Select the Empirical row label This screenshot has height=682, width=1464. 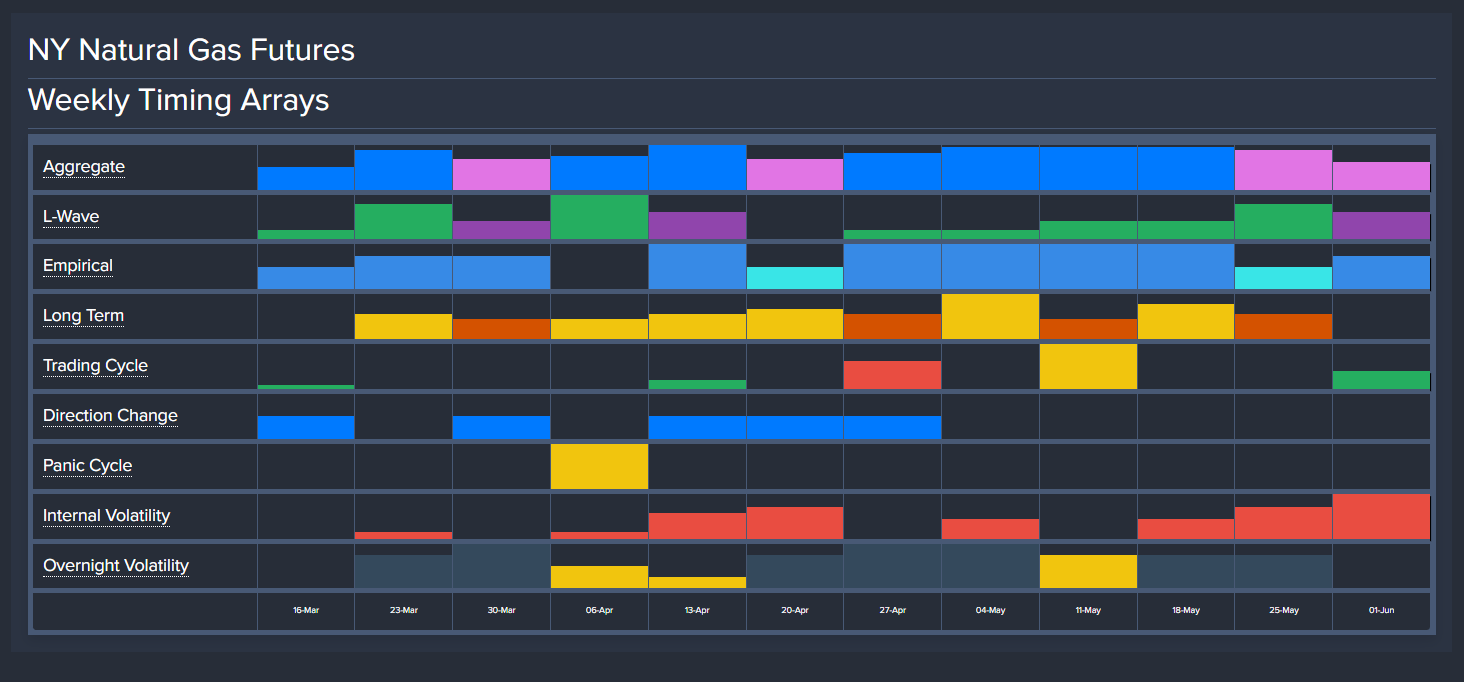[x=78, y=267]
